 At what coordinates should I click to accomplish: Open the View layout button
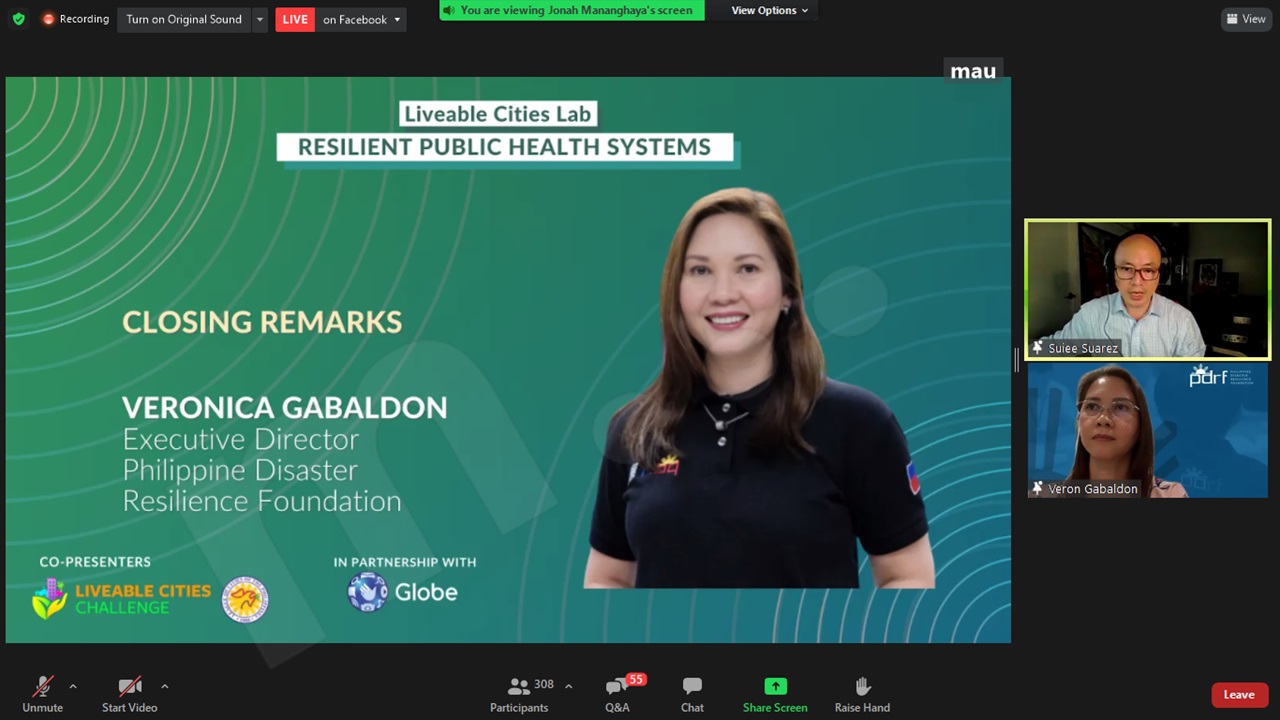click(x=1246, y=19)
